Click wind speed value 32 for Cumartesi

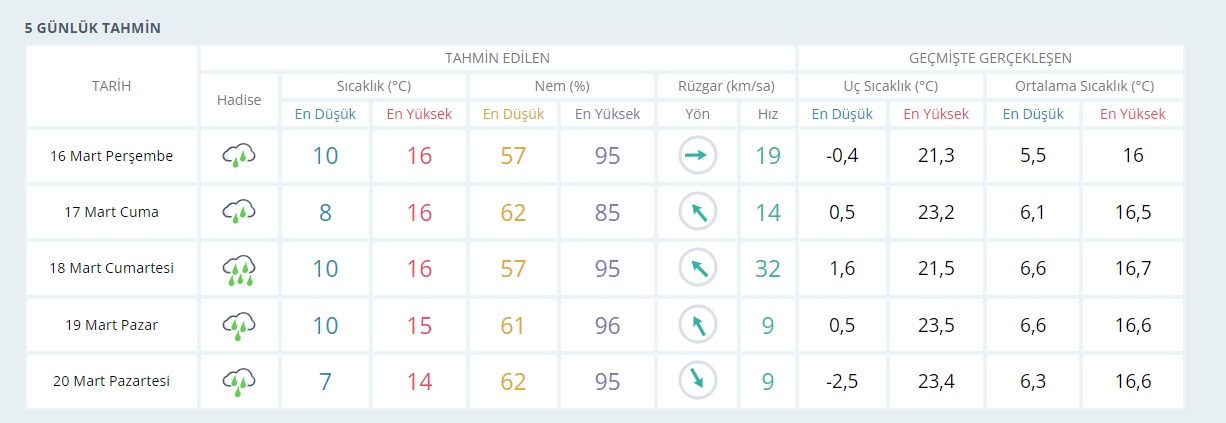click(767, 268)
